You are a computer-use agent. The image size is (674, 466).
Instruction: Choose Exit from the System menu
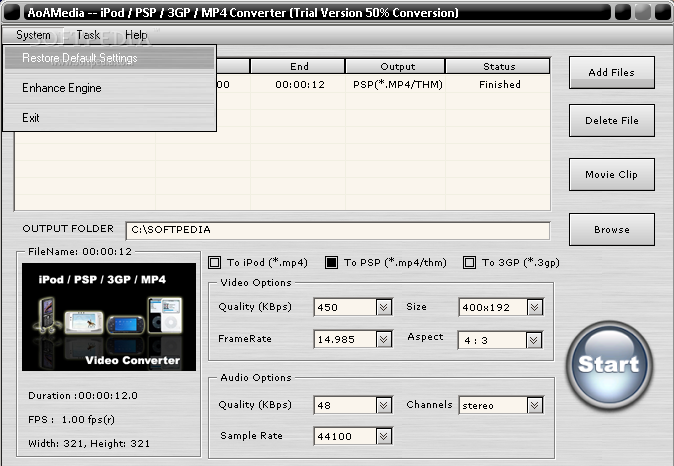[x=109, y=118]
